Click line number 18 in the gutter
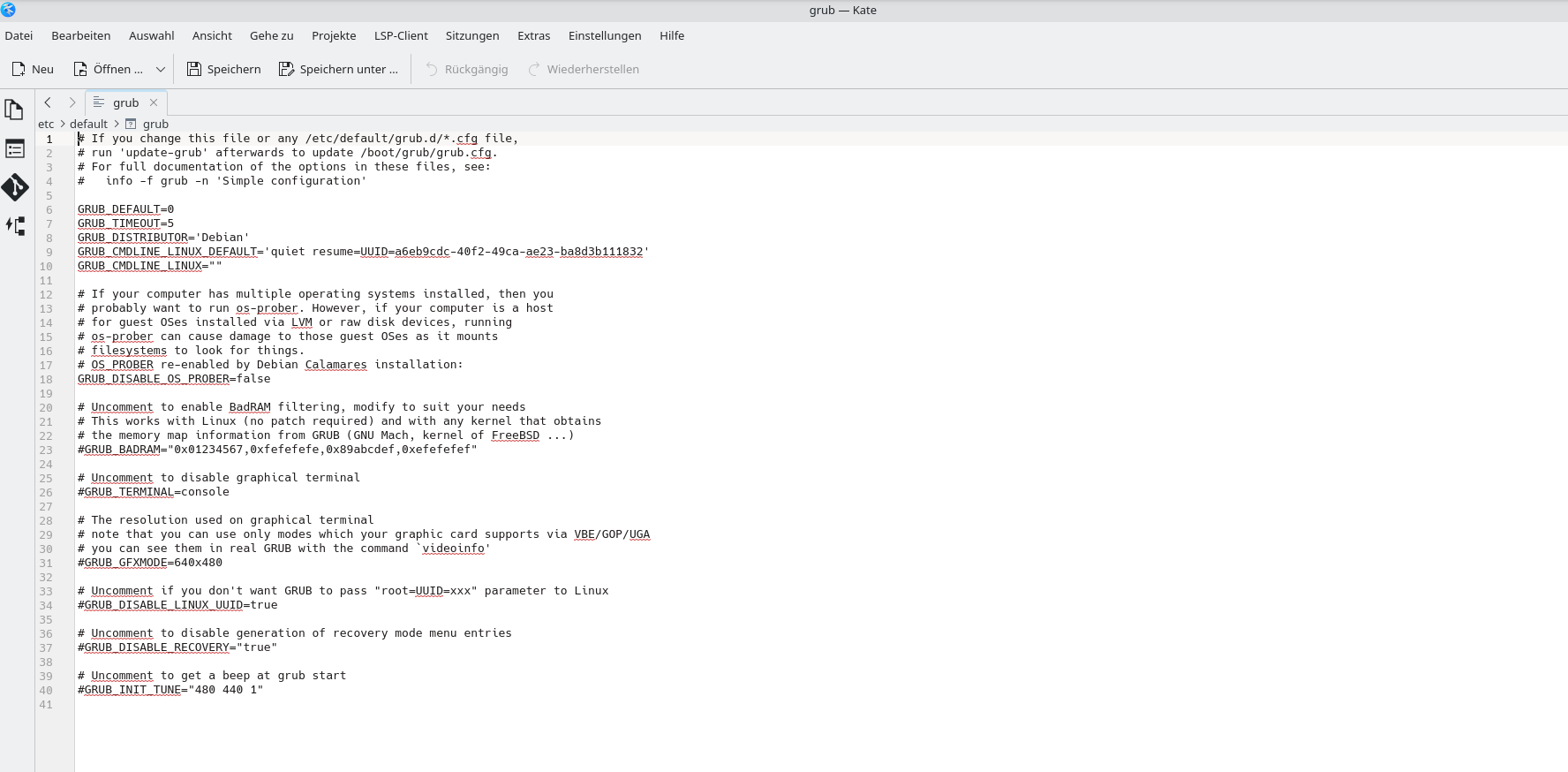Image resolution: width=1568 pixels, height=772 pixels. [x=46, y=379]
